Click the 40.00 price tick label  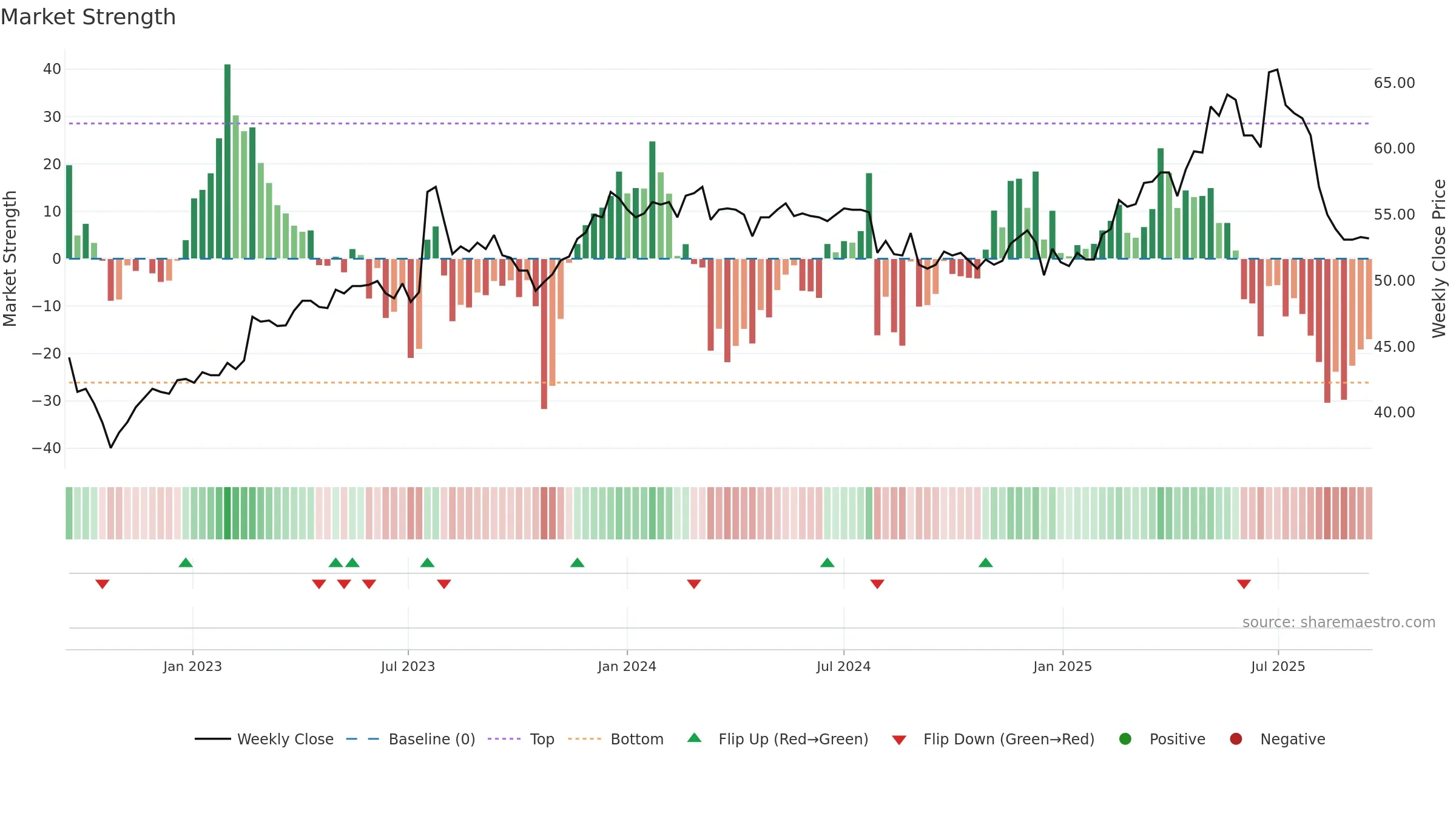pos(1394,412)
